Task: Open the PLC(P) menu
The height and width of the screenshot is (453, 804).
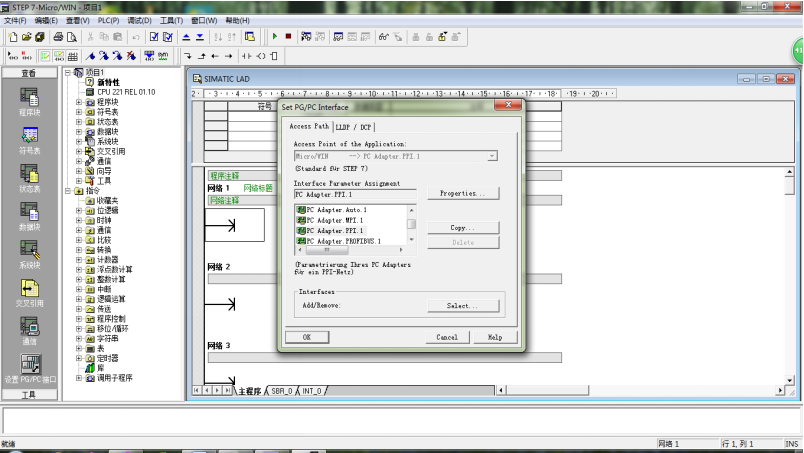Action: (108, 21)
